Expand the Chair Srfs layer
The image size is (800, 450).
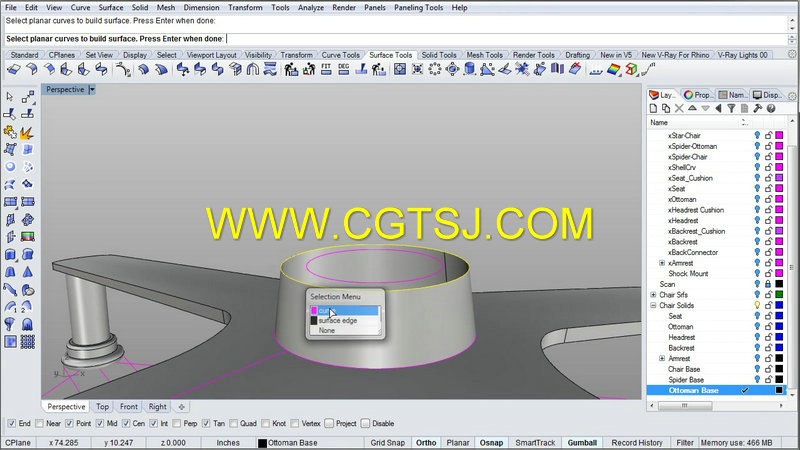653,294
